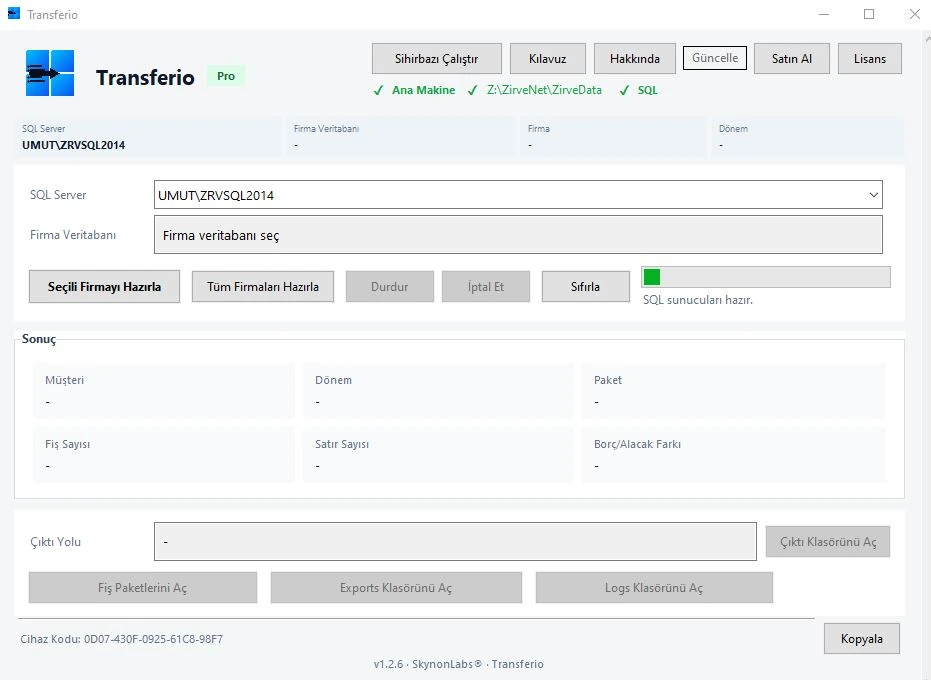The image size is (931, 680).
Task: Click the SQL status green checkmark
Action: (624, 91)
